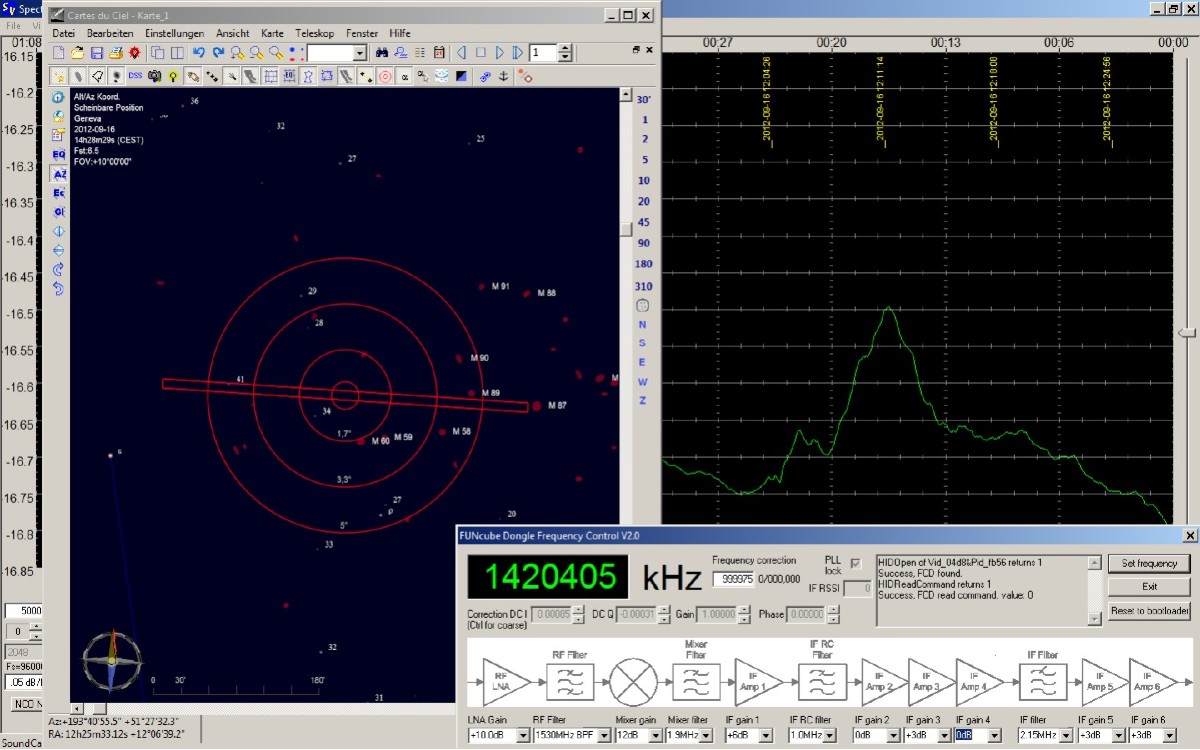Open the Einstellungen menu

pos(174,33)
